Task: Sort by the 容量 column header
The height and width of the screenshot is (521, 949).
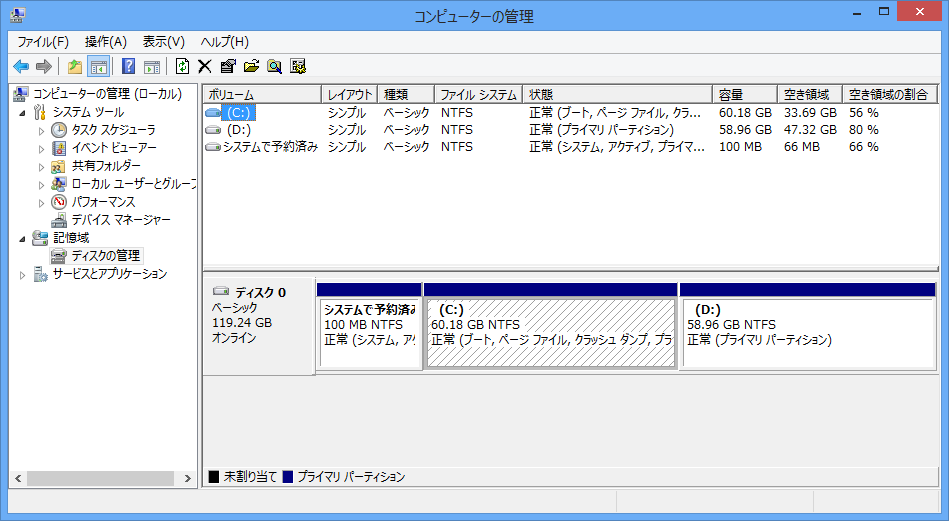Action: click(x=745, y=94)
